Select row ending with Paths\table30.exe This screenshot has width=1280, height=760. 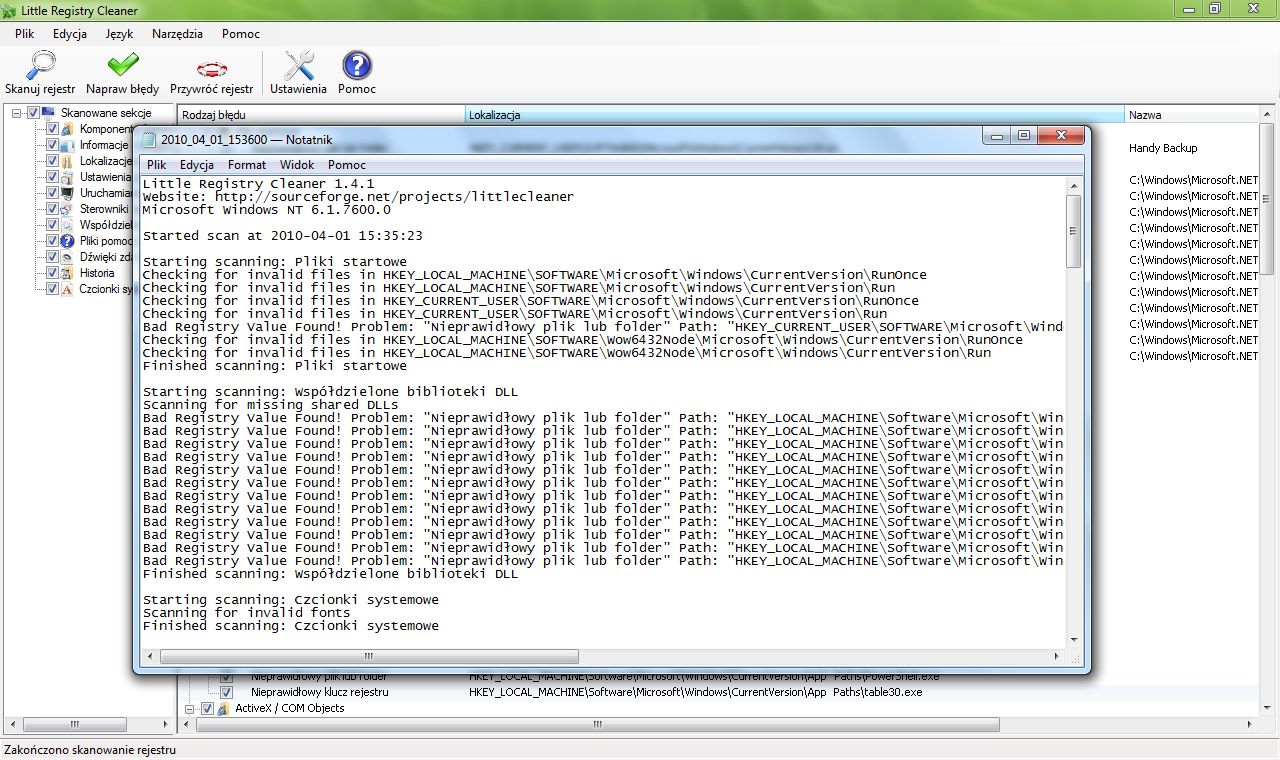718,692
